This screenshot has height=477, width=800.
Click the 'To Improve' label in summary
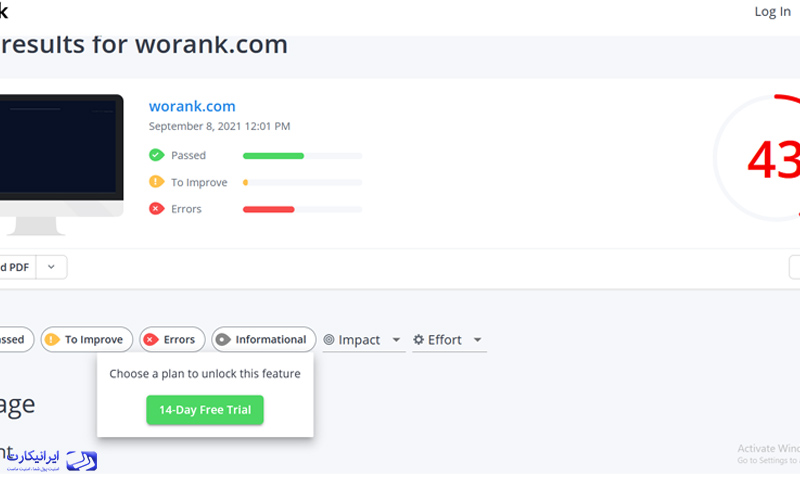[199, 182]
